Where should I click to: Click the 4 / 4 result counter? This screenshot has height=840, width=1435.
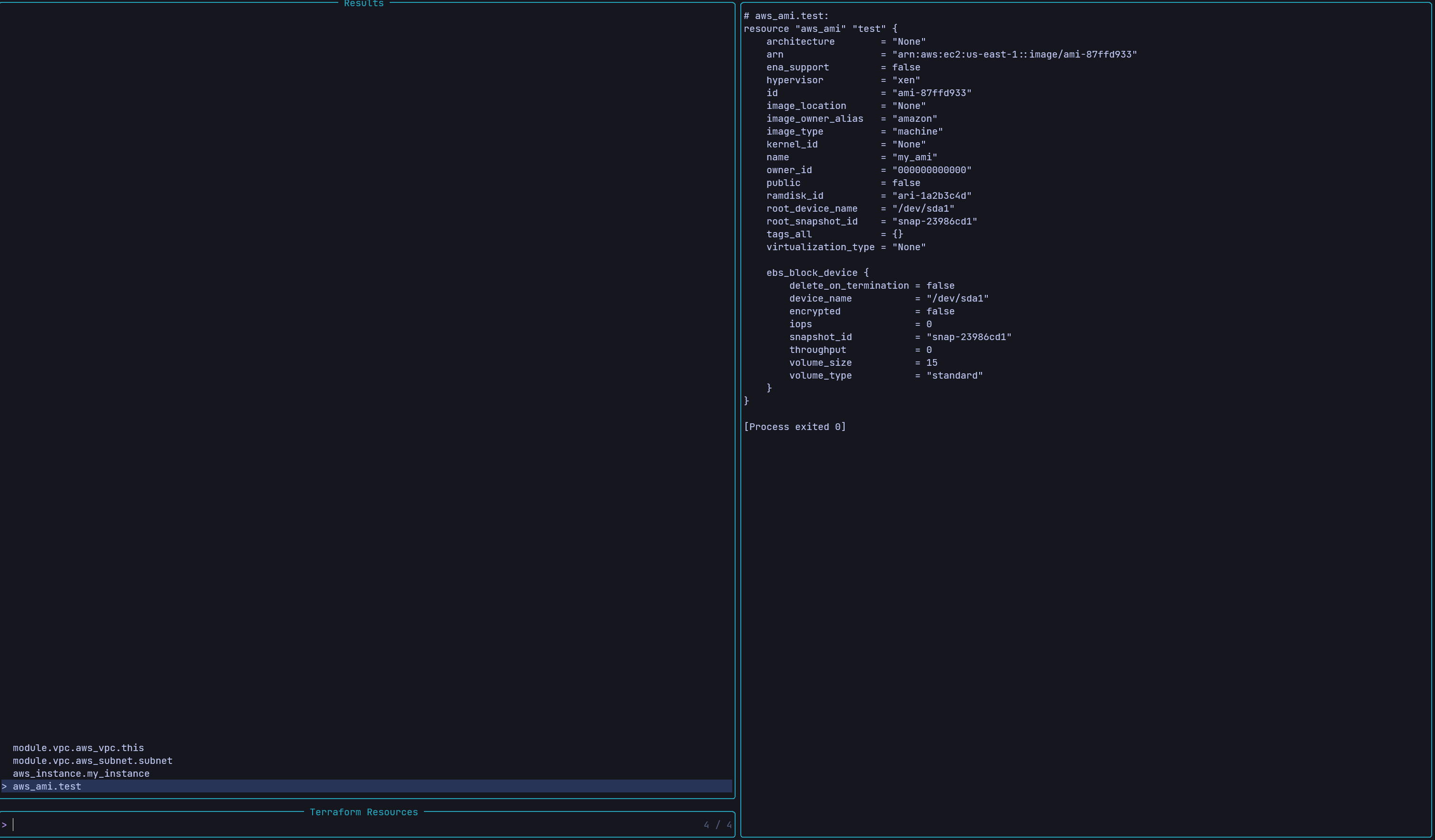point(717,825)
